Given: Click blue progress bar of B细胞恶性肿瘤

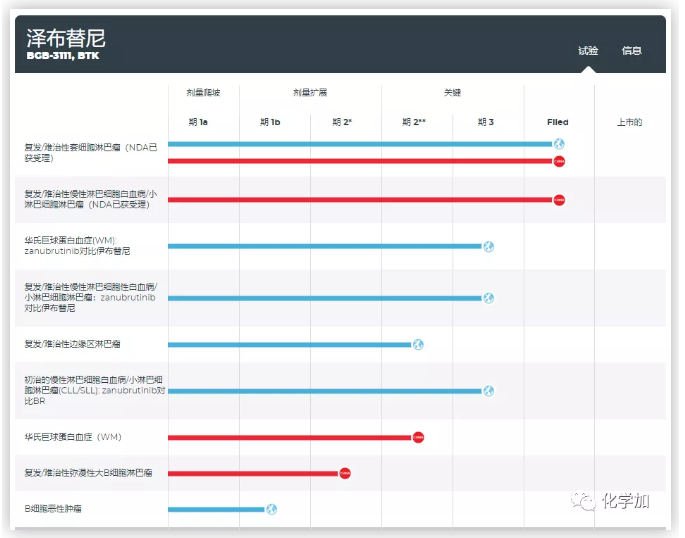Looking at the screenshot, I should [215, 509].
